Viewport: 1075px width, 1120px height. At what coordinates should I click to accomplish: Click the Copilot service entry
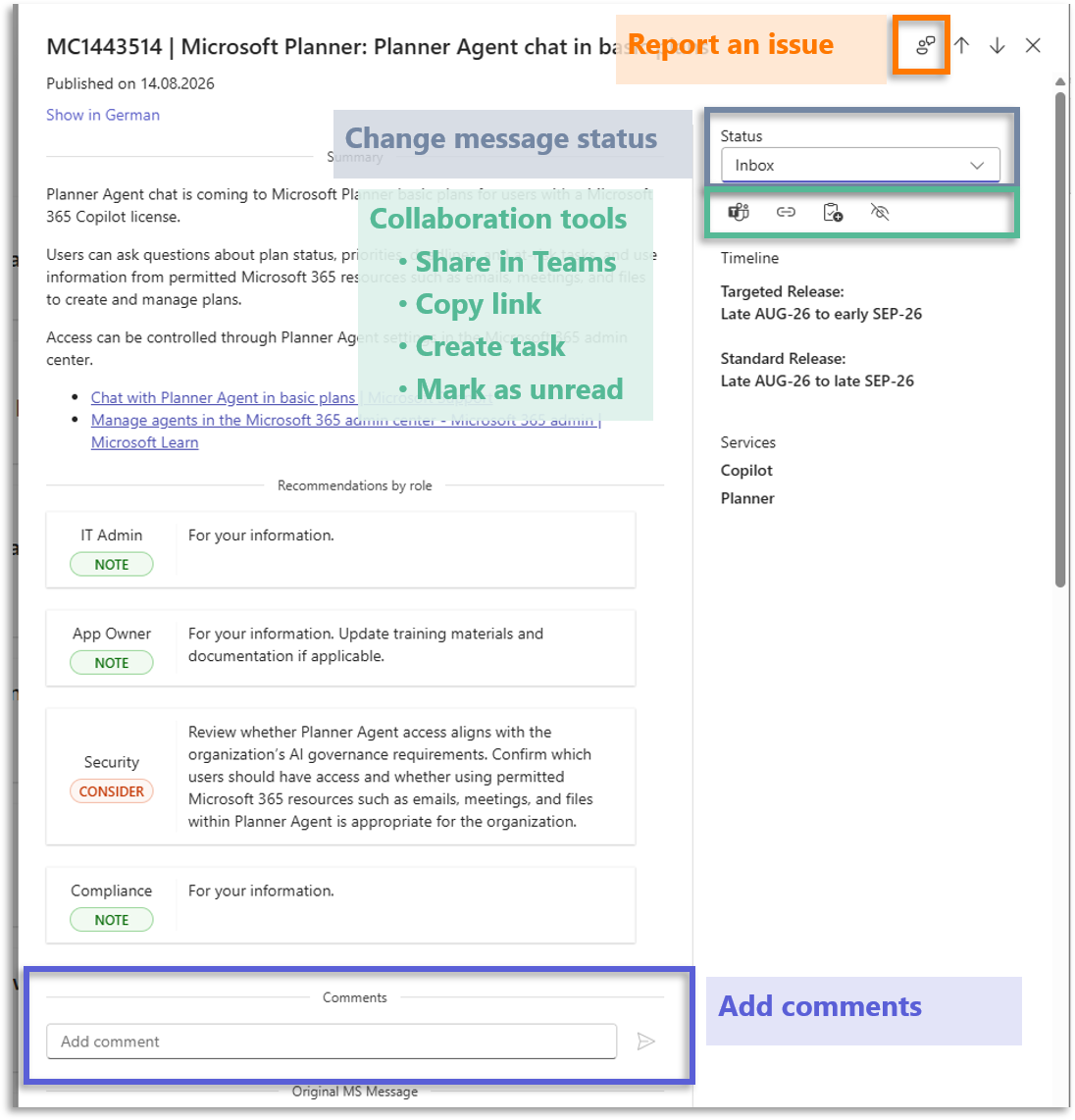[x=746, y=471]
